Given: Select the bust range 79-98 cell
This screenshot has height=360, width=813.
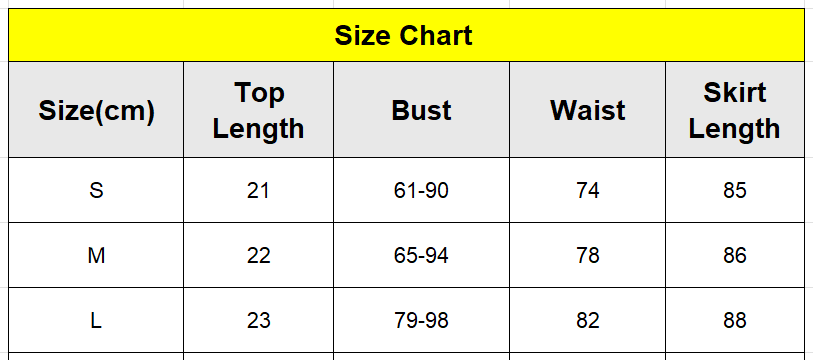Looking at the screenshot, I should [x=421, y=320].
